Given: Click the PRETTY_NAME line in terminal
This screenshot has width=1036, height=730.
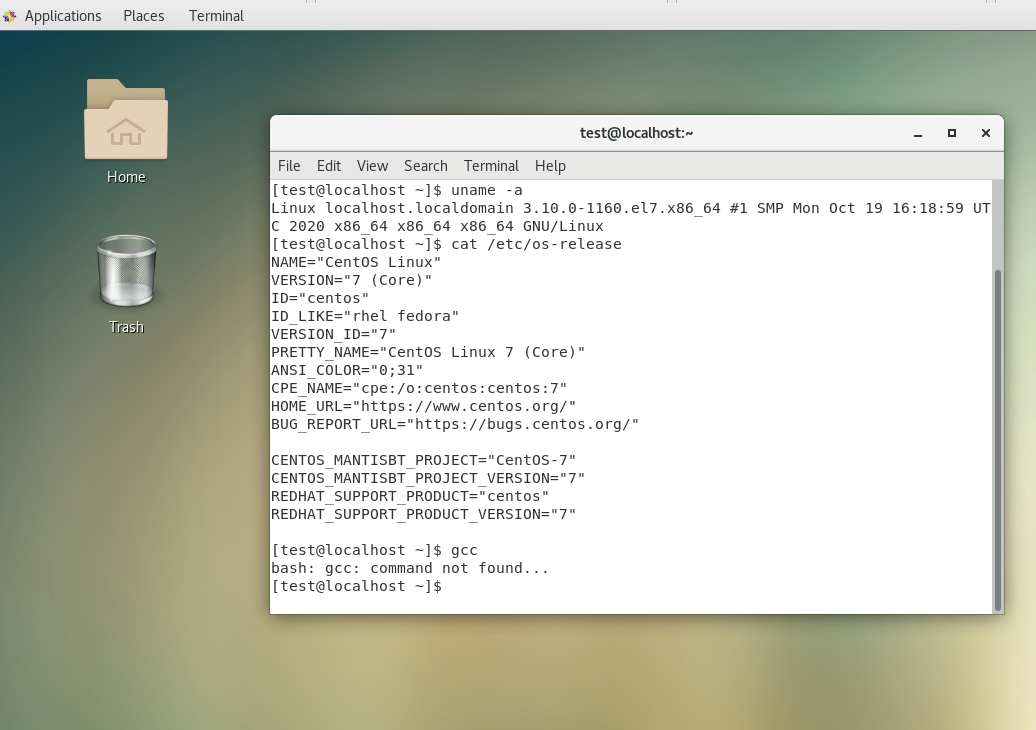Looking at the screenshot, I should [x=428, y=352].
